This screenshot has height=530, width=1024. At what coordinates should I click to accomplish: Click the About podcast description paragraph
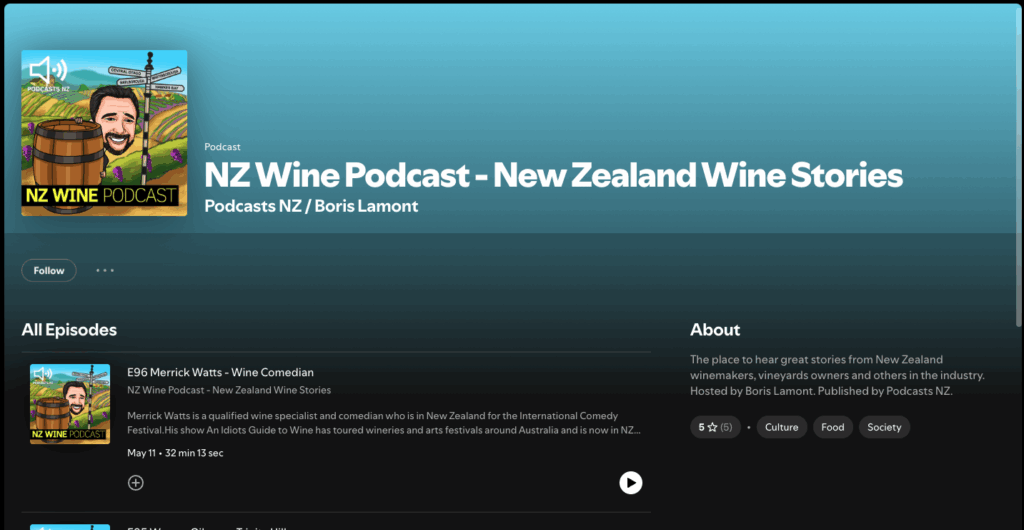[837, 375]
